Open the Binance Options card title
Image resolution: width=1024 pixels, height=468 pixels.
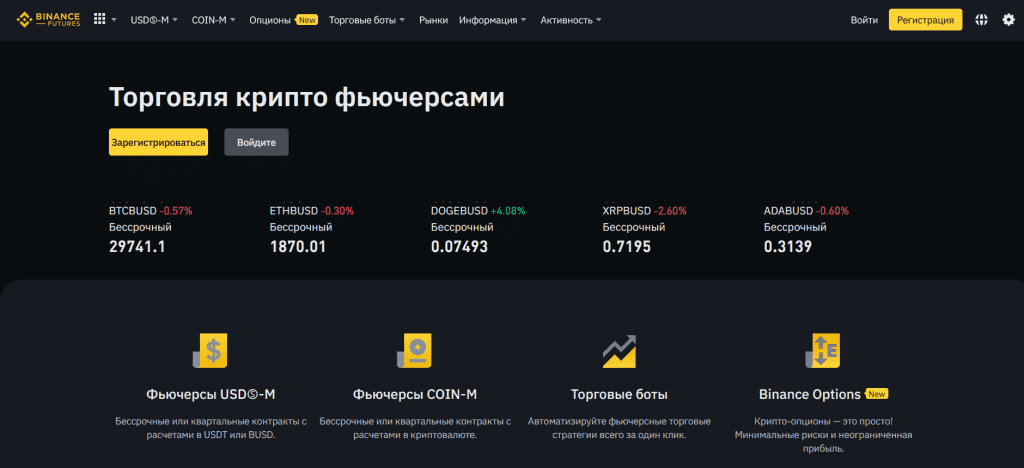coord(810,395)
